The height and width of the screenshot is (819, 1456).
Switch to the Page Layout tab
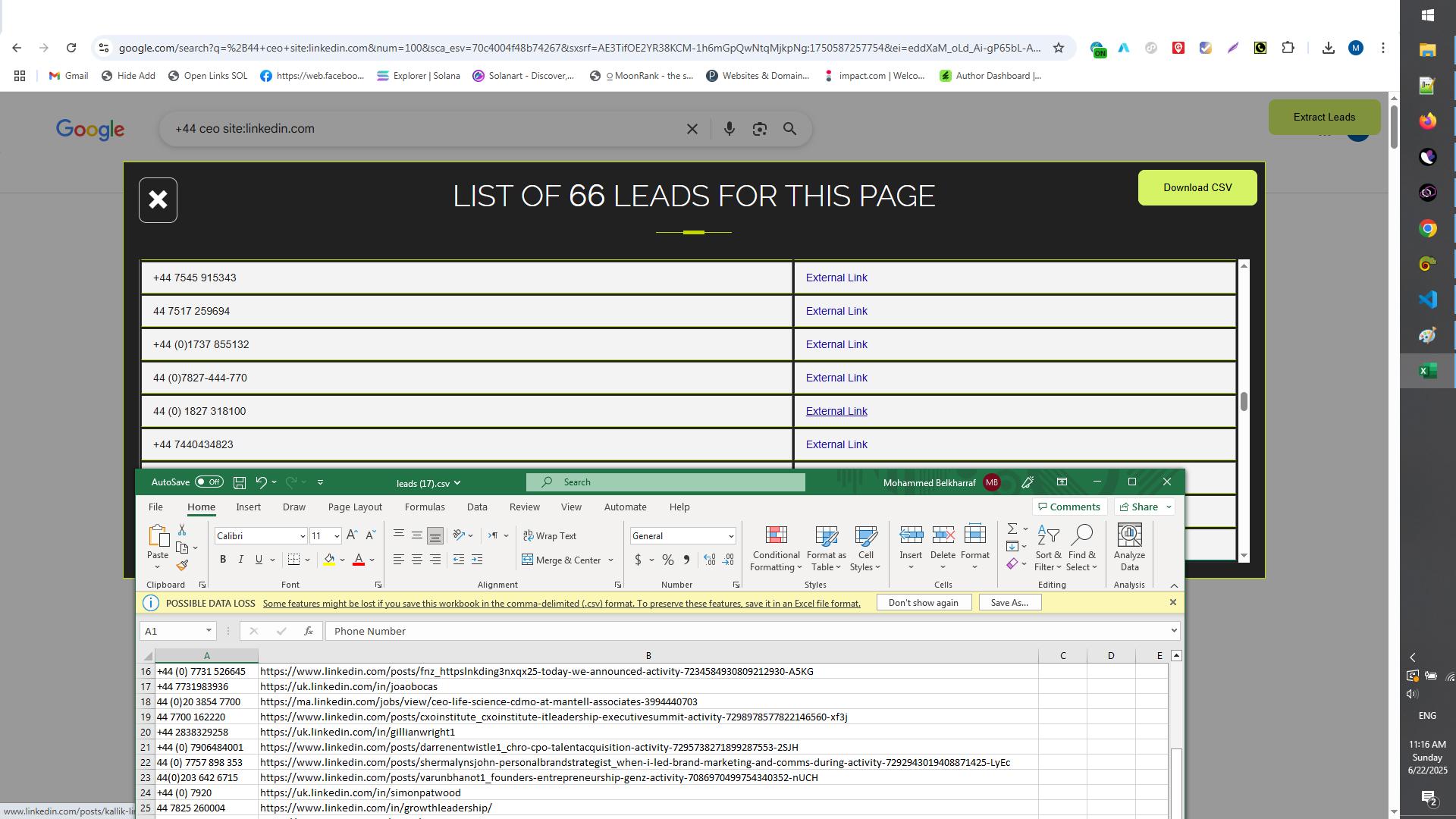point(355,507)
